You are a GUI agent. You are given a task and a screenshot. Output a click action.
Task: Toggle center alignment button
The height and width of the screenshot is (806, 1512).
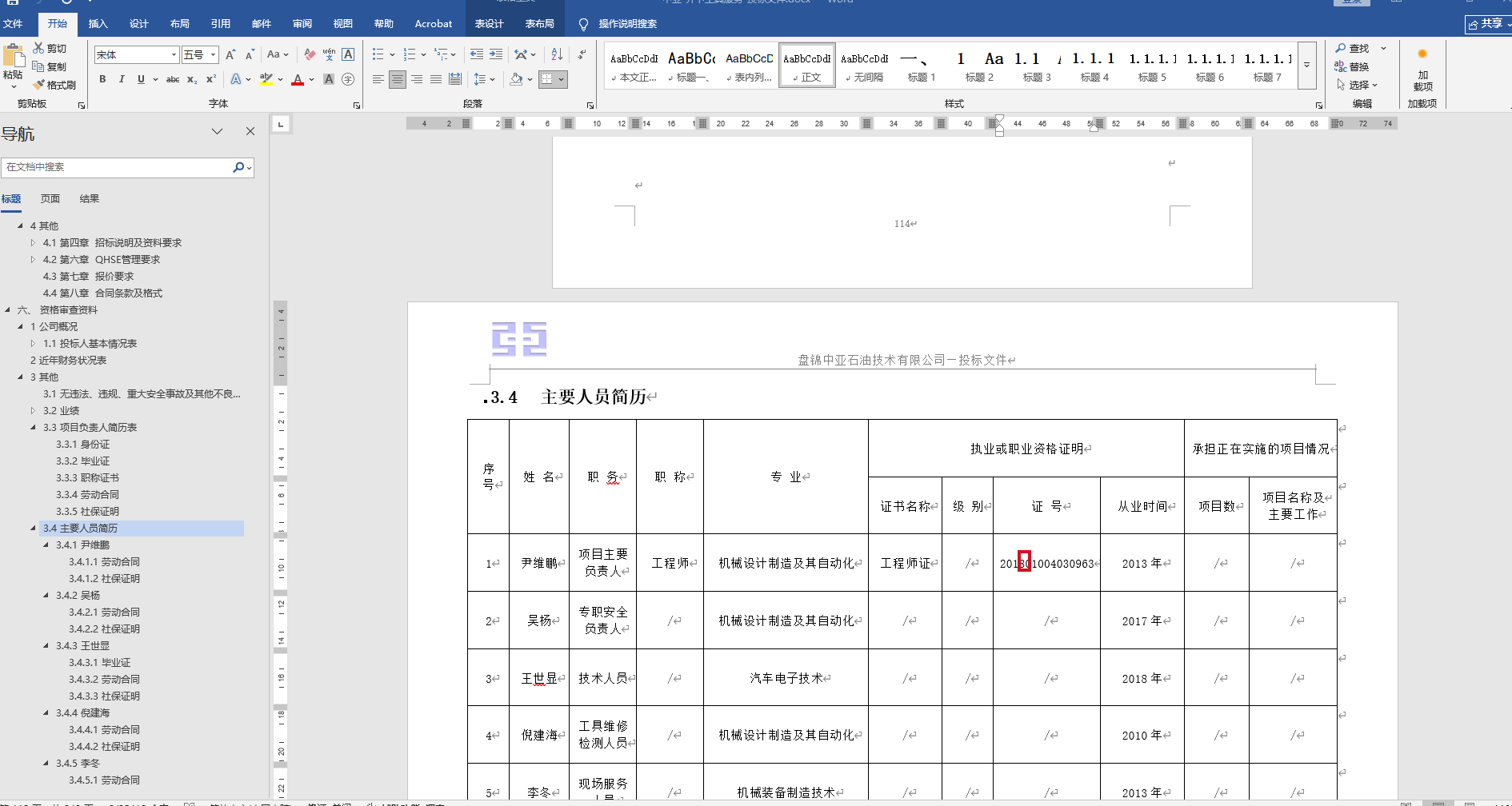(x=397, y=79)
